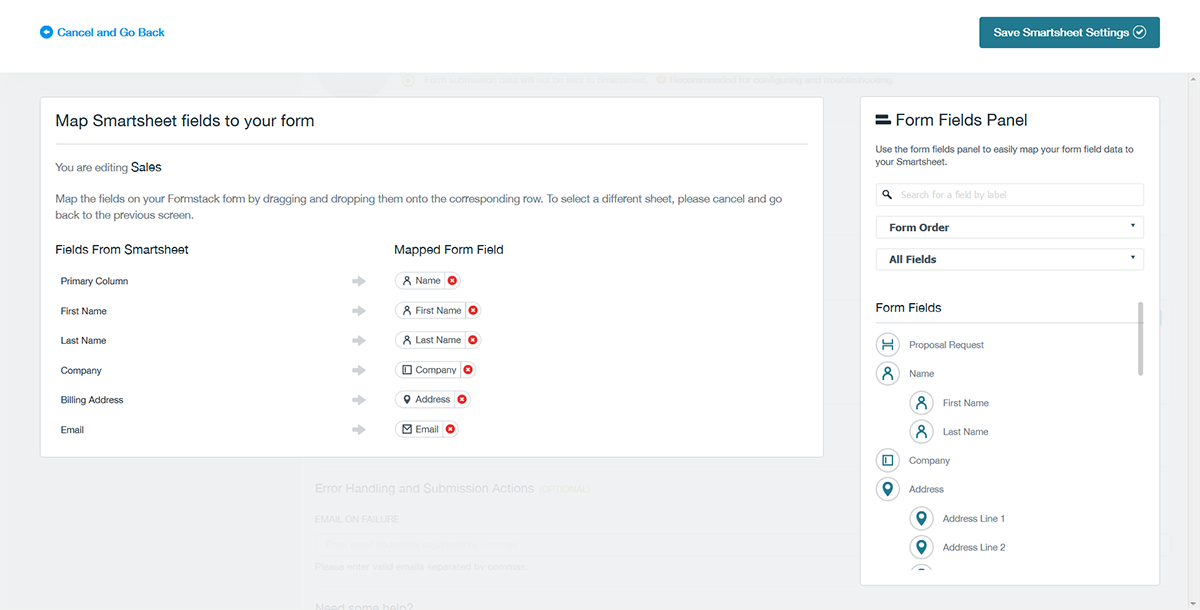Select Address label in Form Fields list
Screen dimensions: 1200x610
pyautogui.click(x=927, y=490)
